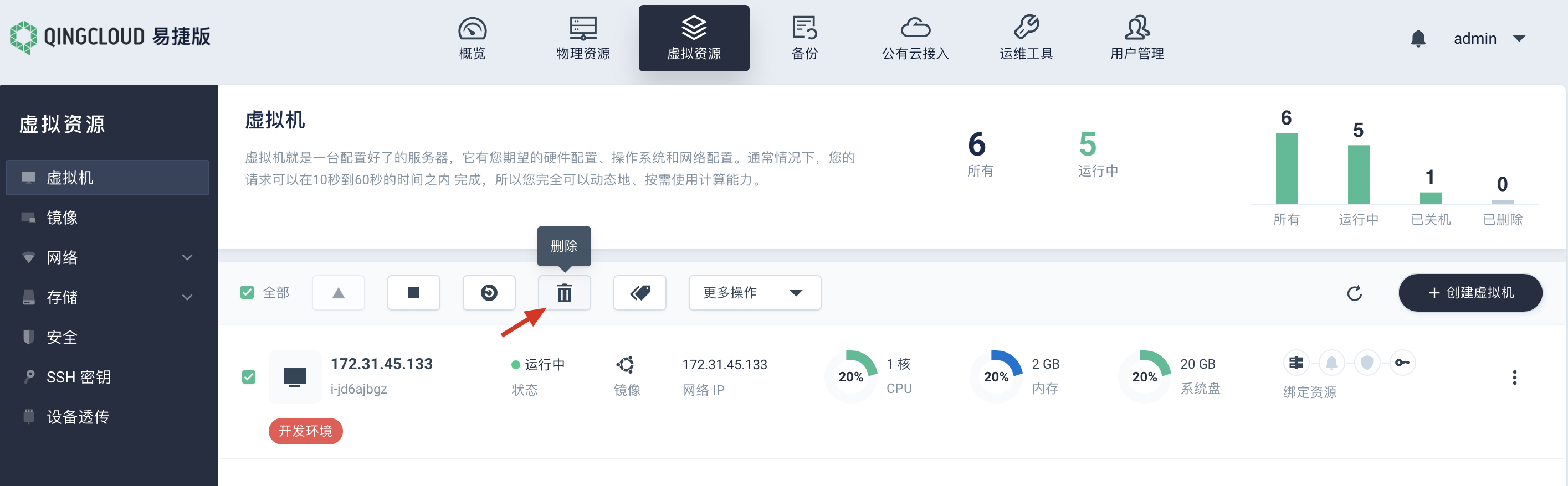Click the delete trash can icon
Image resolution: width=1568 pixels, height=486 pixels.
click(563, 293)
